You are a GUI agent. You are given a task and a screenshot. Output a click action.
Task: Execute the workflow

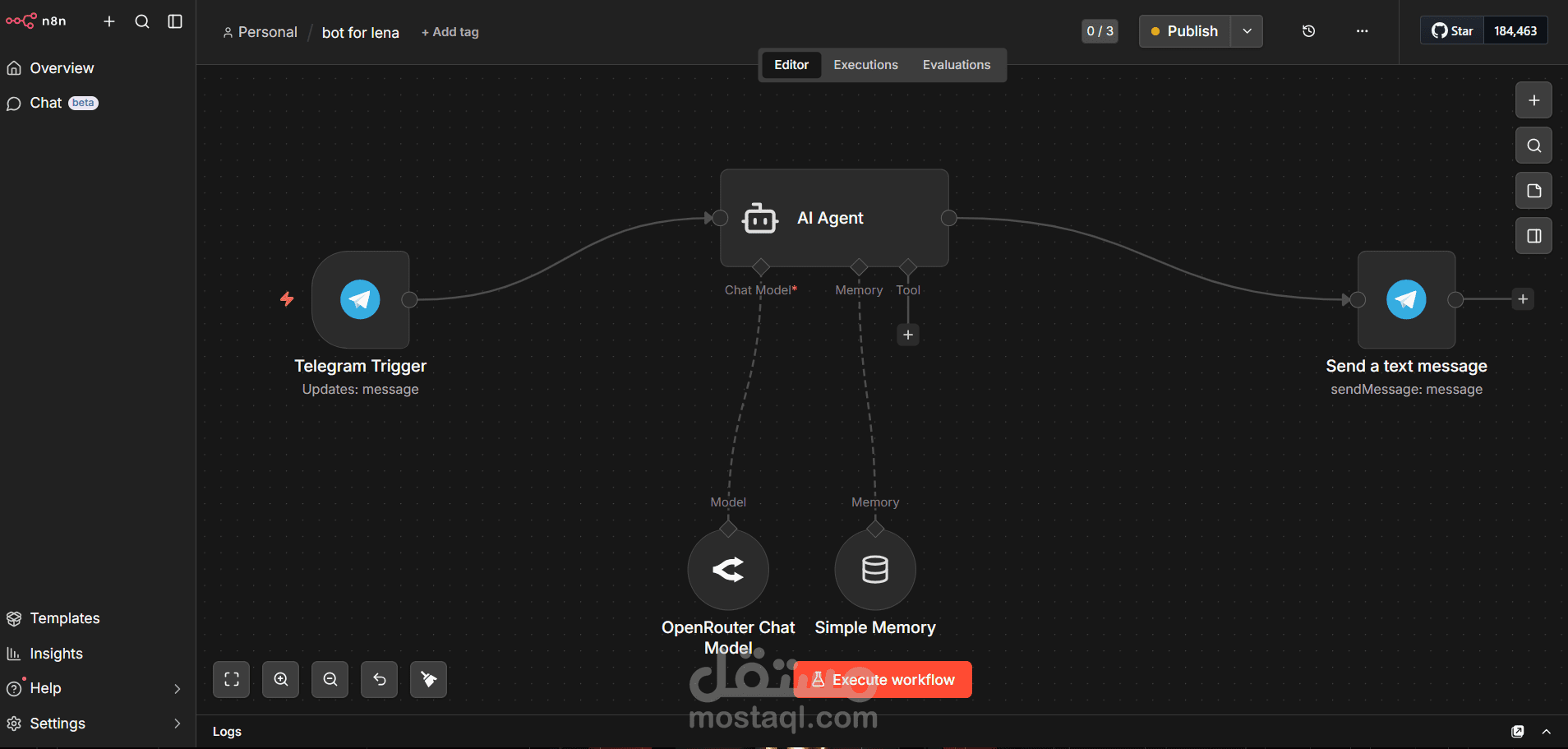coord(883,680)
